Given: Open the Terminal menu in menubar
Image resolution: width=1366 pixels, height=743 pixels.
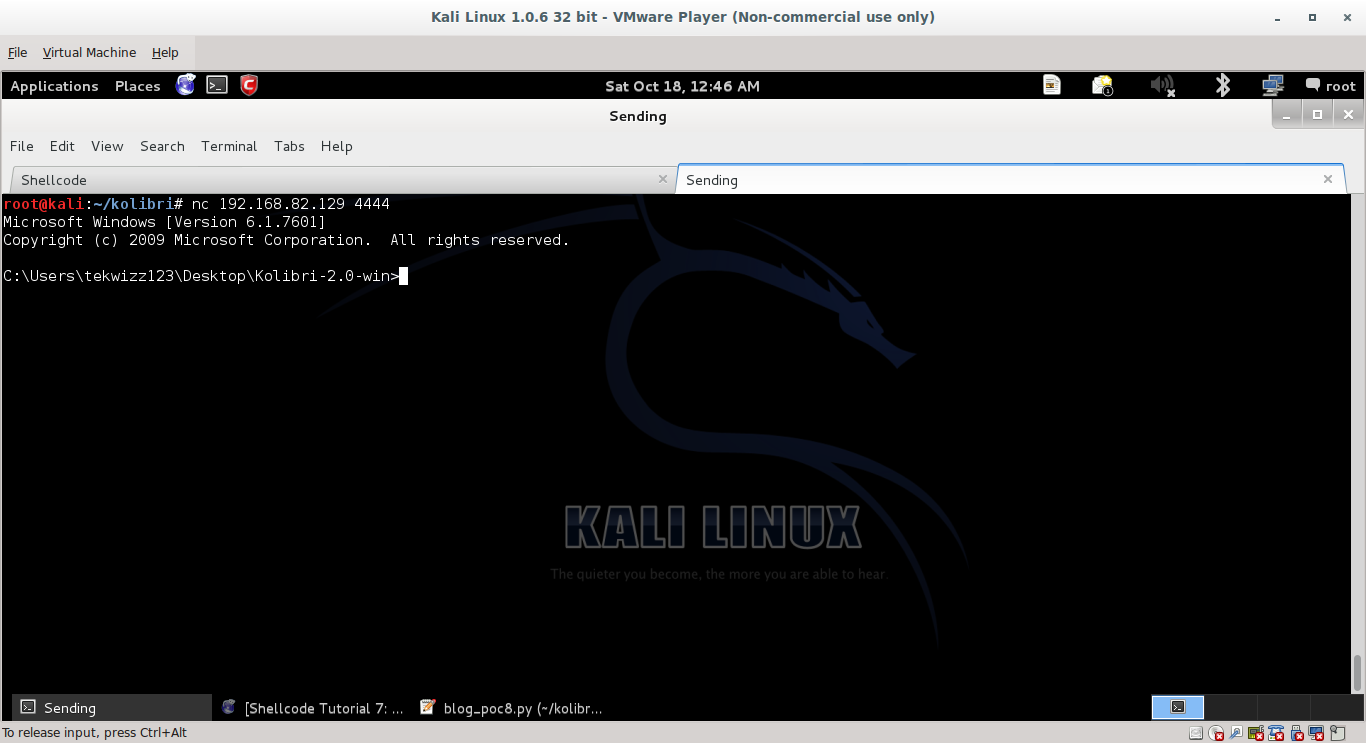Looking at the screenshot, I should click(229, 146).
